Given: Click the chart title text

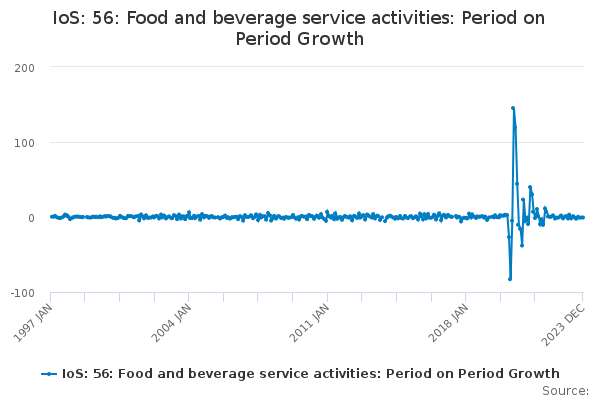Looking at the screenshot, I should (299, 28).
